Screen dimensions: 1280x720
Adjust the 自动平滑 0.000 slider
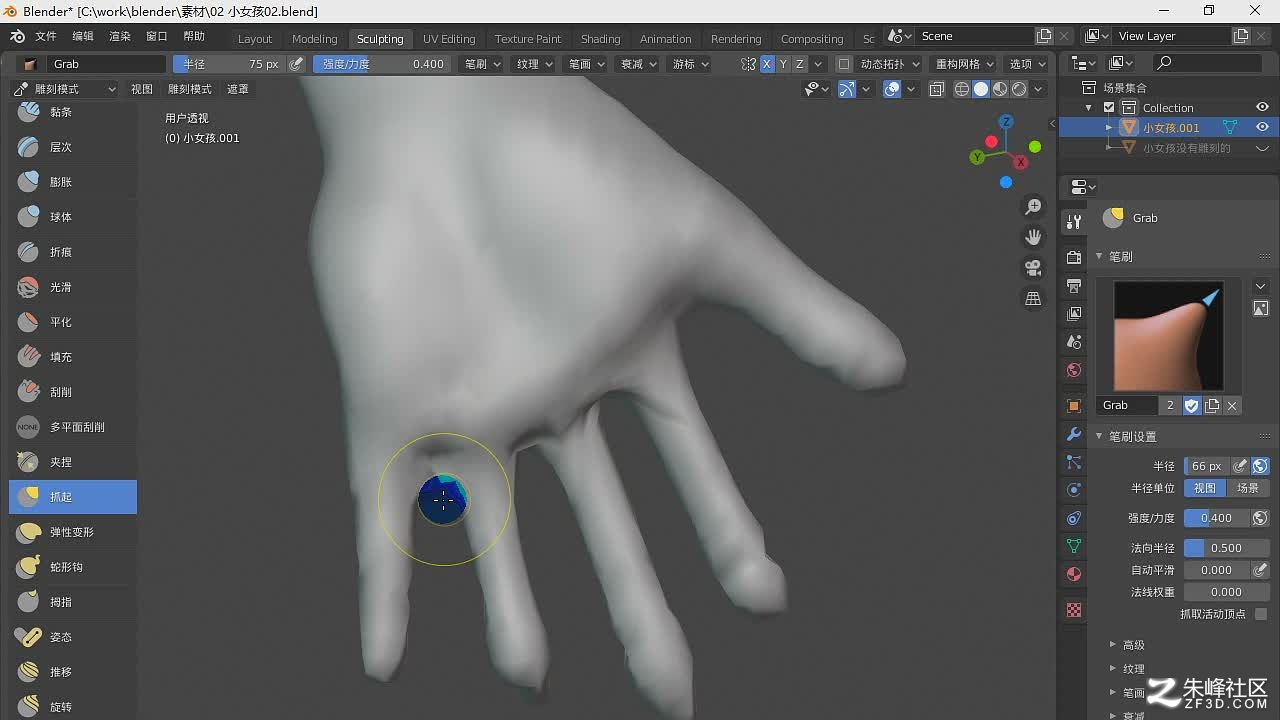(1217, 570)
